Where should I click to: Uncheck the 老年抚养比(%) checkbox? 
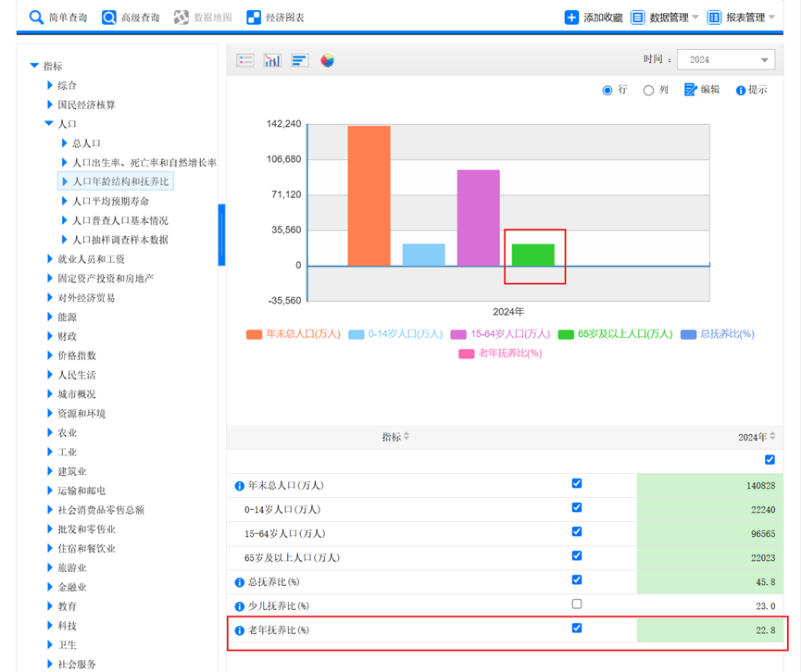pyautogui.click(x=576, y=628)
